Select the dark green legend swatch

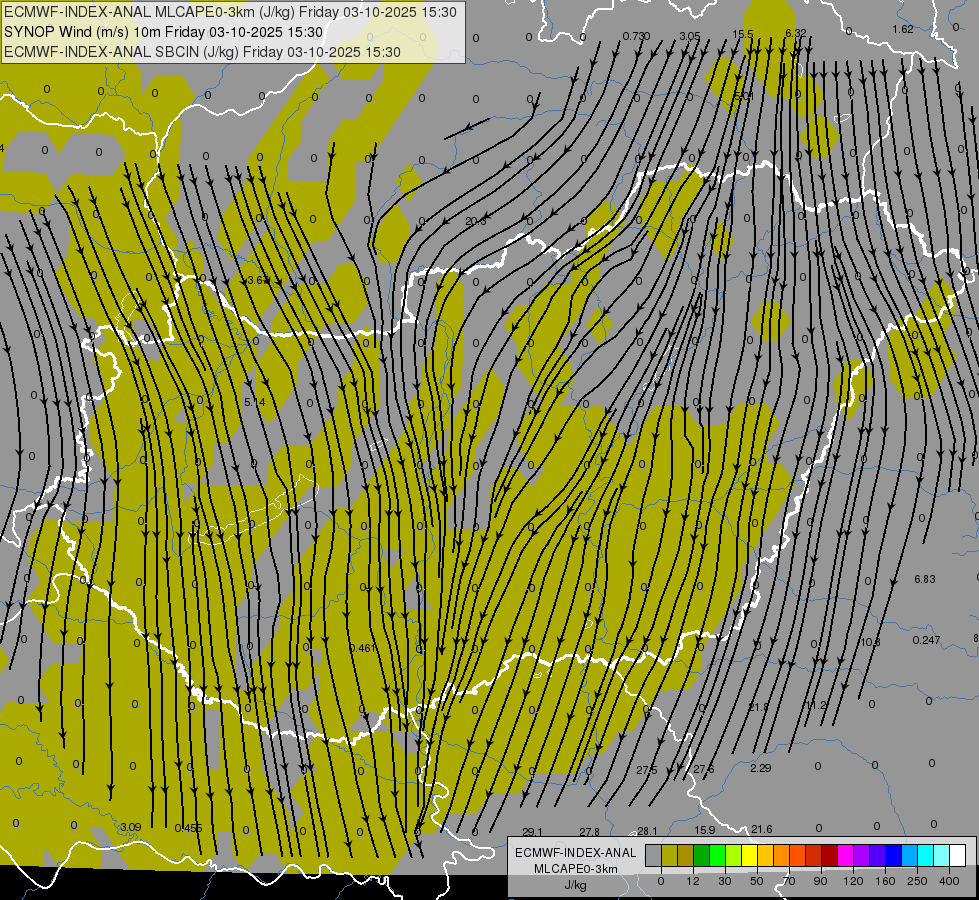[x=702, y=855]
